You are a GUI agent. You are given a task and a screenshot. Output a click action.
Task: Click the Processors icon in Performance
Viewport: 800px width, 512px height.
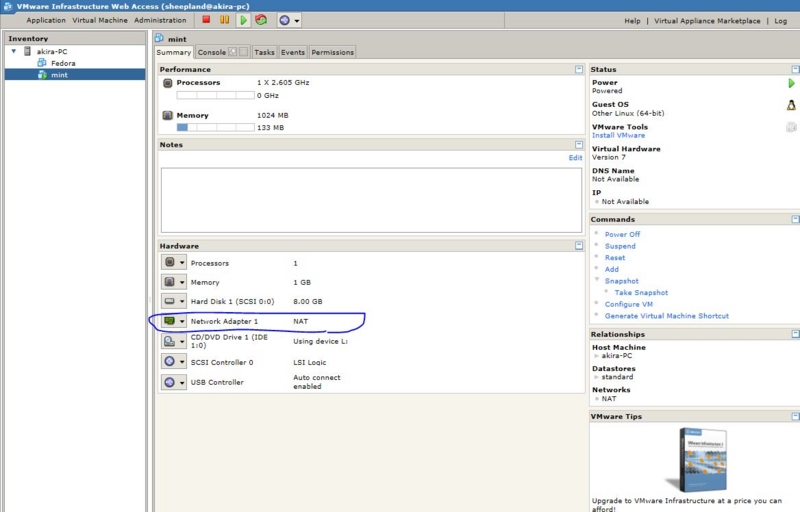pos(167,83)
